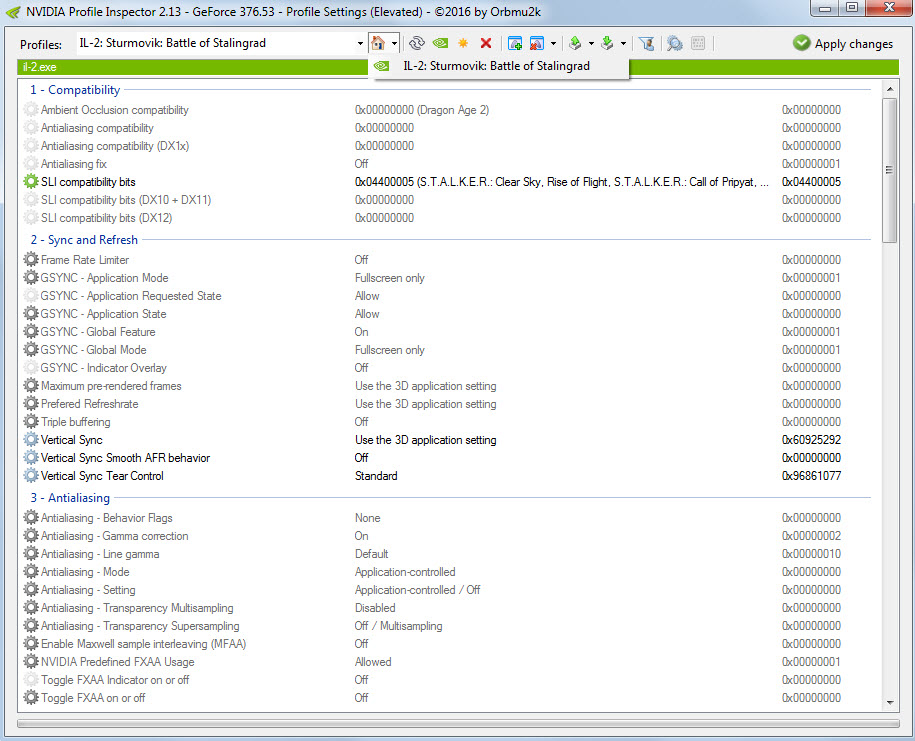The width and height of the screenshot is (915, 741).
Task: Click the green NVIDIA restore-defaults icon
Action: coord(441,43)
